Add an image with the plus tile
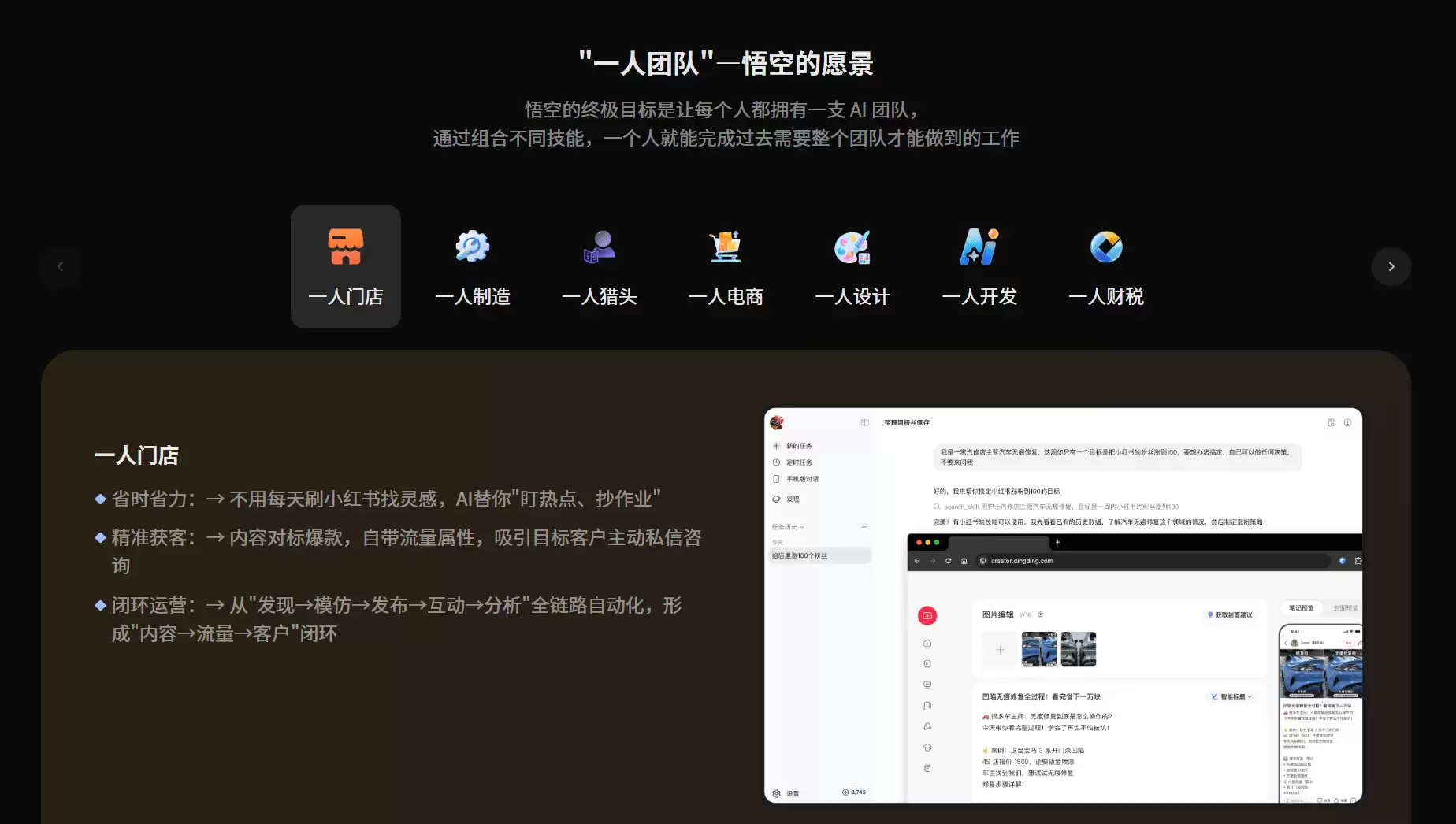This screenshot has height=824, width=1456. 1000,650
